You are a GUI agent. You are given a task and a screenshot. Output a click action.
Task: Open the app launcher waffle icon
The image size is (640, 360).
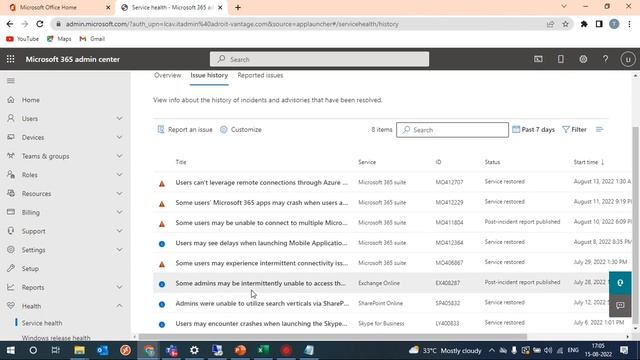coord(11,59)
